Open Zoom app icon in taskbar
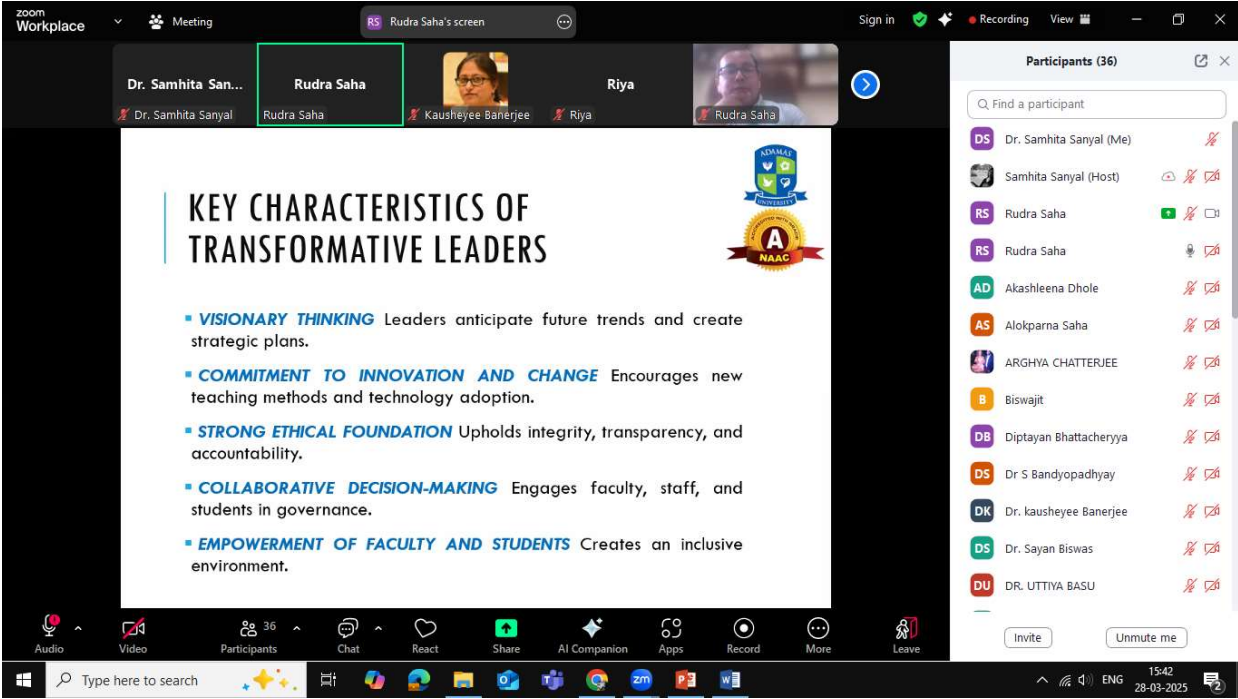1238x699 pixels. (x=641, y=680)
